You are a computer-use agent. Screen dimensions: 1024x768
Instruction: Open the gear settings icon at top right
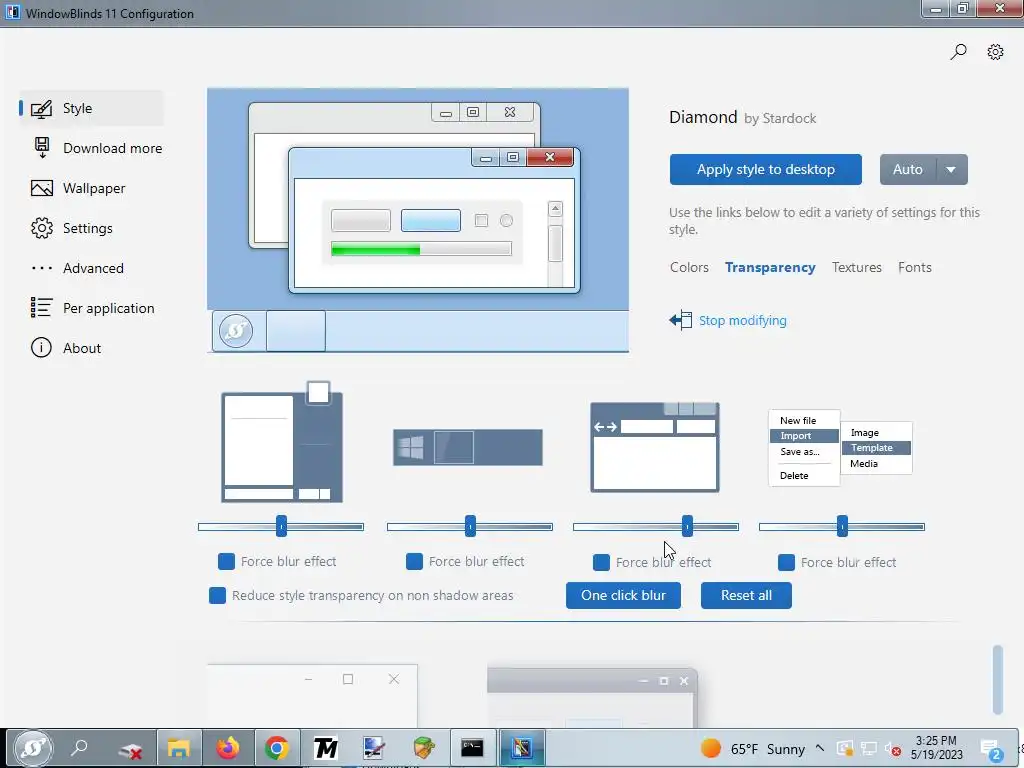pos(995,52)
